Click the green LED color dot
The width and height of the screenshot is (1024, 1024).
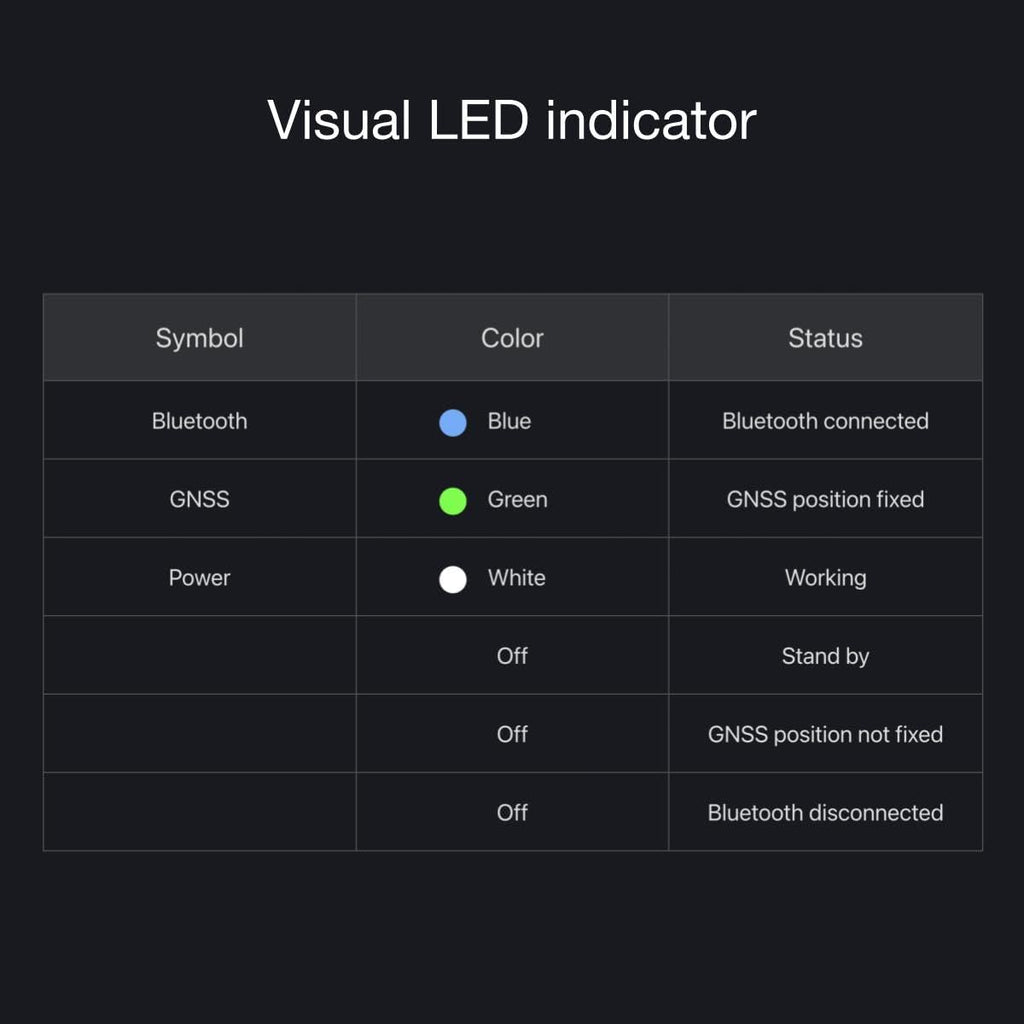(453, 500)
